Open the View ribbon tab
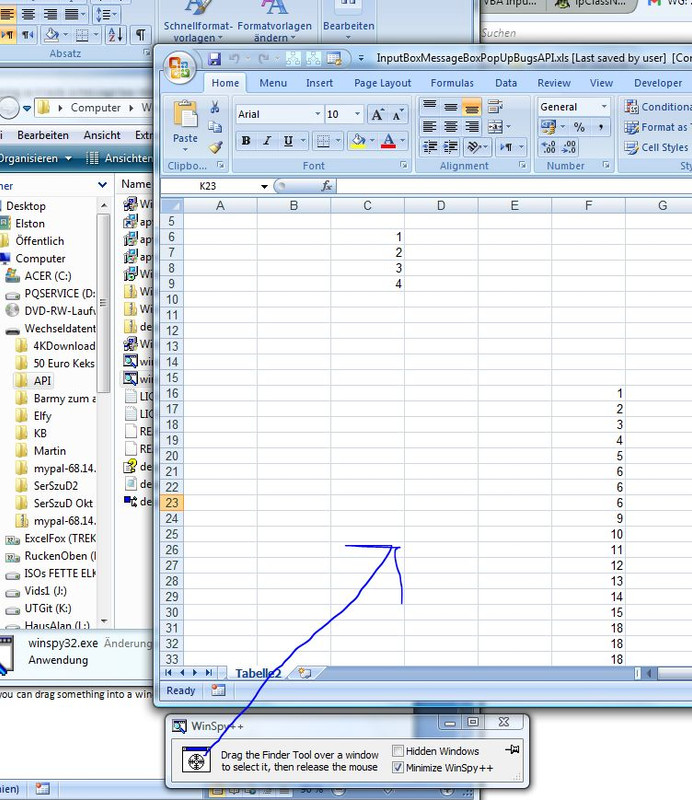The width and height of the screenshot is (692, 800). coord(601,83)
